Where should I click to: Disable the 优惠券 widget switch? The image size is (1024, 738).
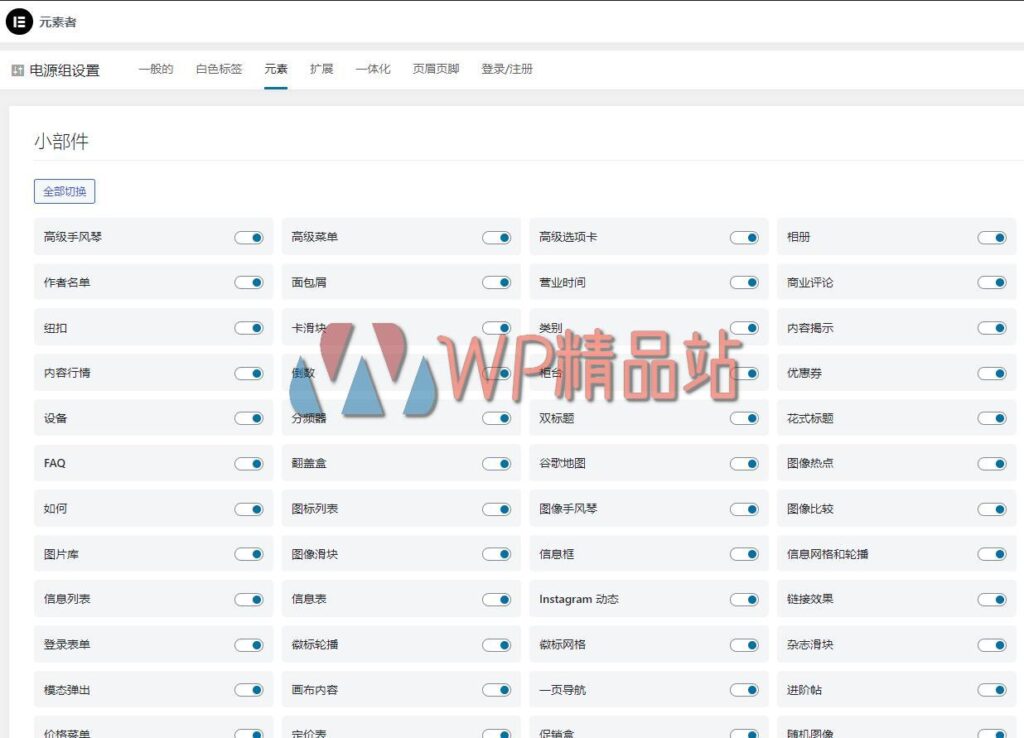(x=993, y=372)
